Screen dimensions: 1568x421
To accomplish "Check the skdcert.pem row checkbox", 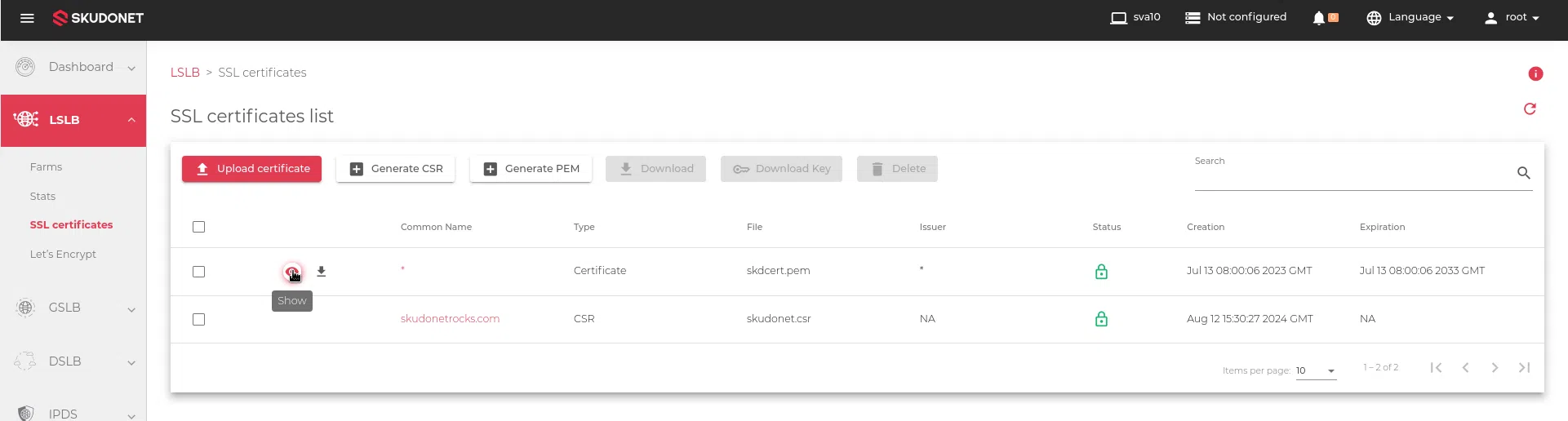I will (198, 272).
